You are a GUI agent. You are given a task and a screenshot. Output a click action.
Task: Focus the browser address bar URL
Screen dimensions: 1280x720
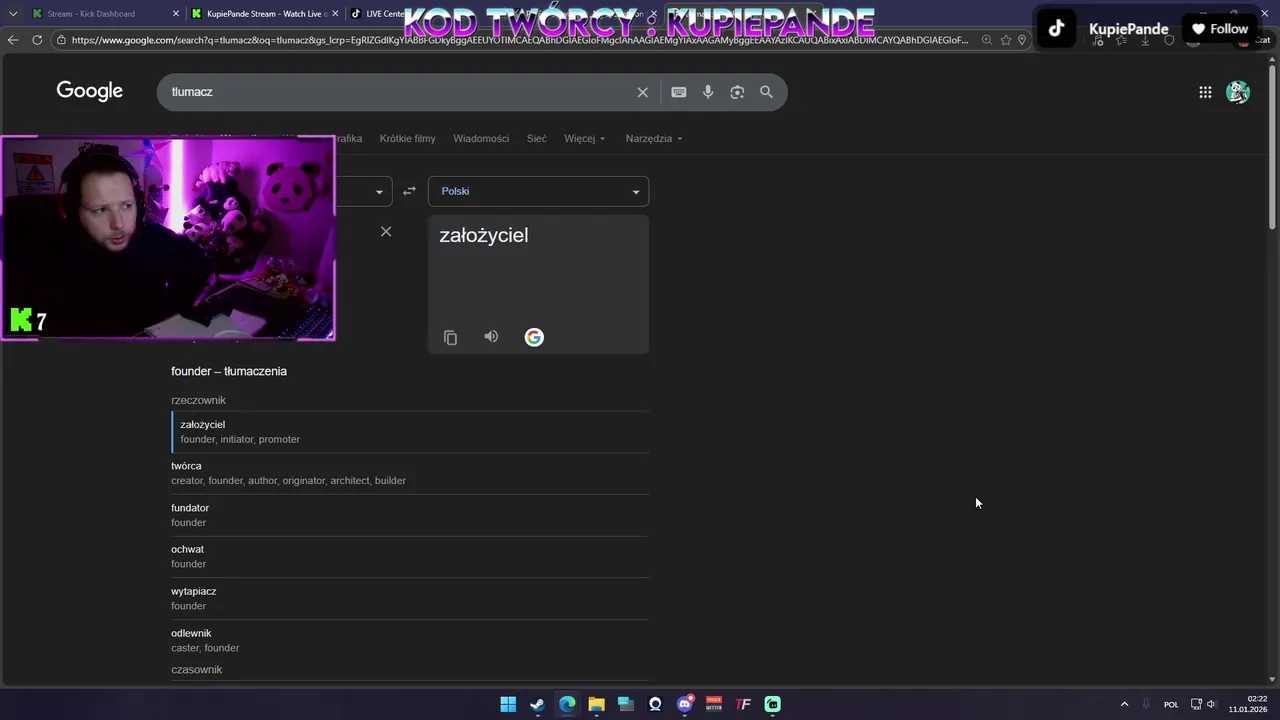[520, 40]
